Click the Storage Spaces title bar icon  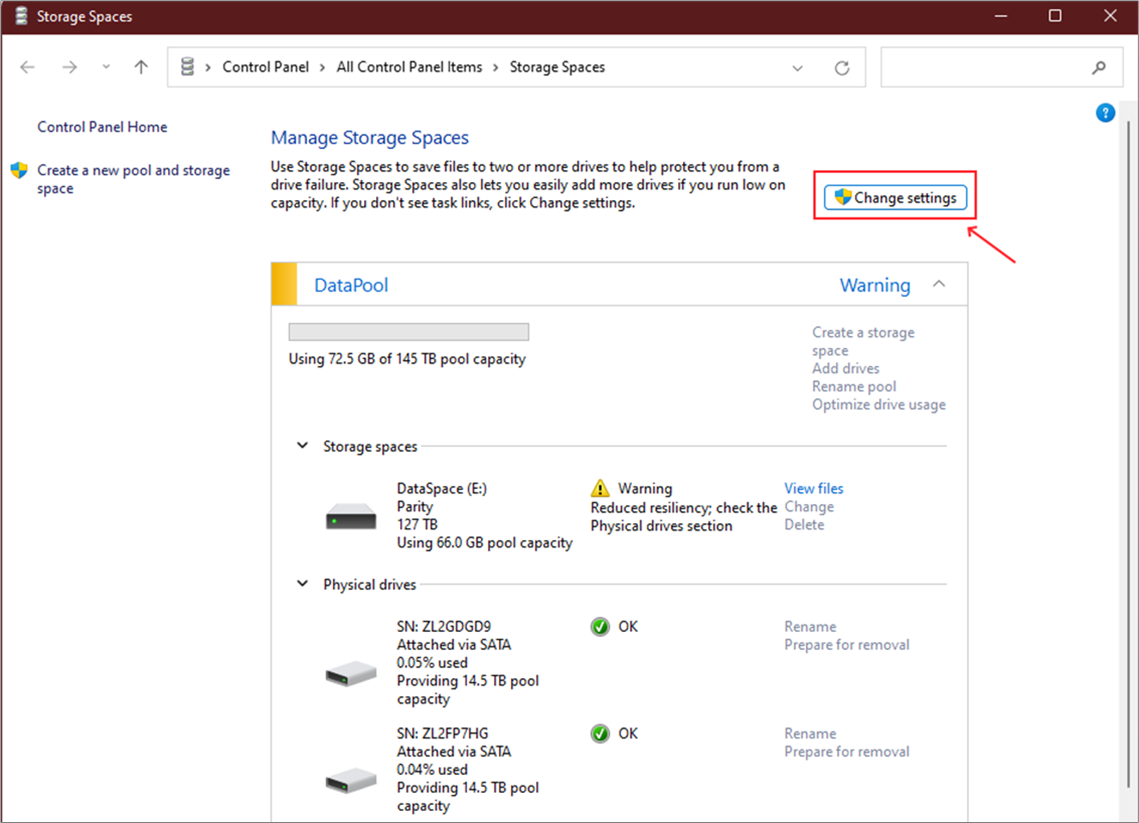coord(22,16)
